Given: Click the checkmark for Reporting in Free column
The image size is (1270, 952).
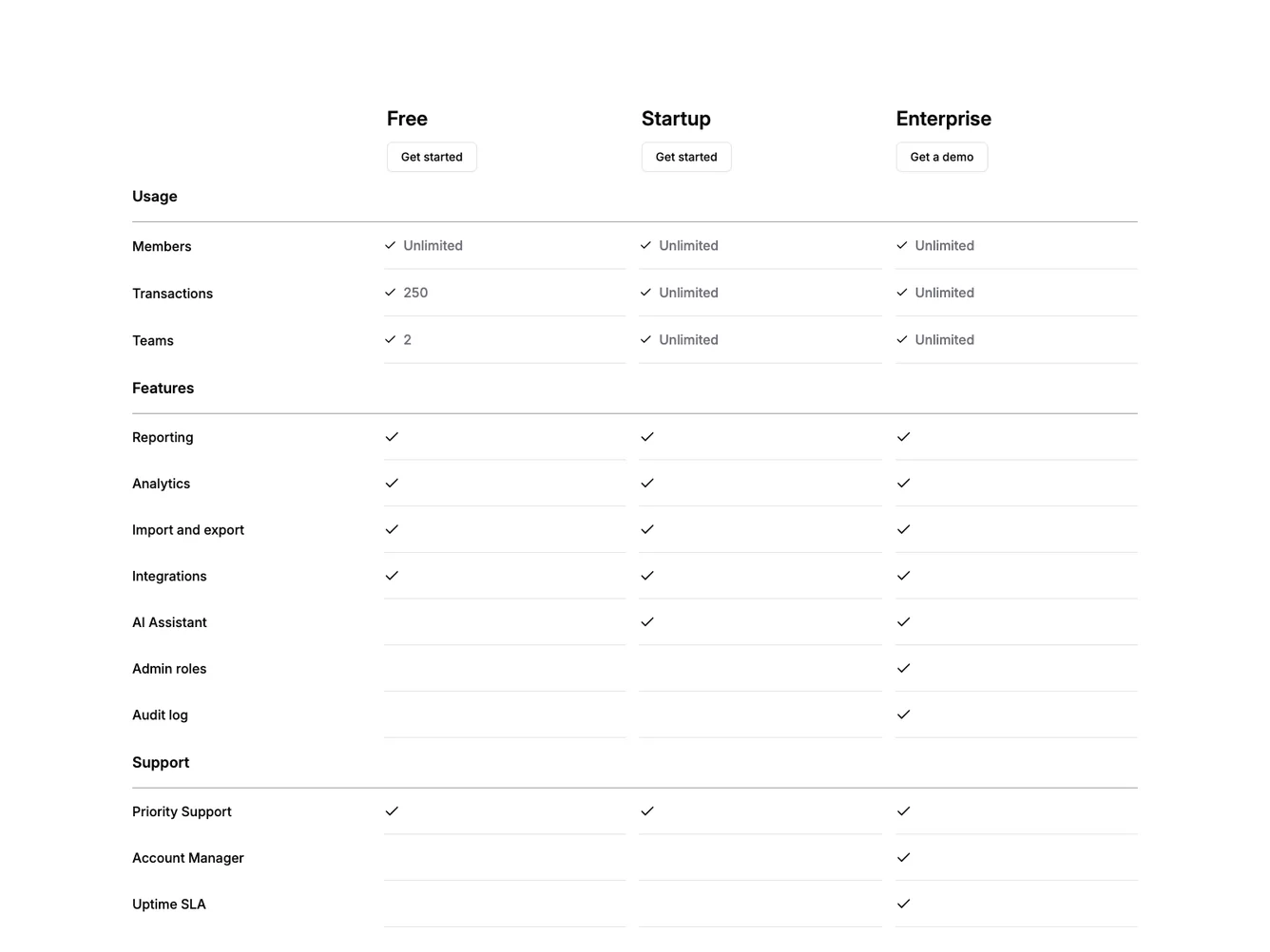Looking at the screenshot, I should click(x=392, y=437).
